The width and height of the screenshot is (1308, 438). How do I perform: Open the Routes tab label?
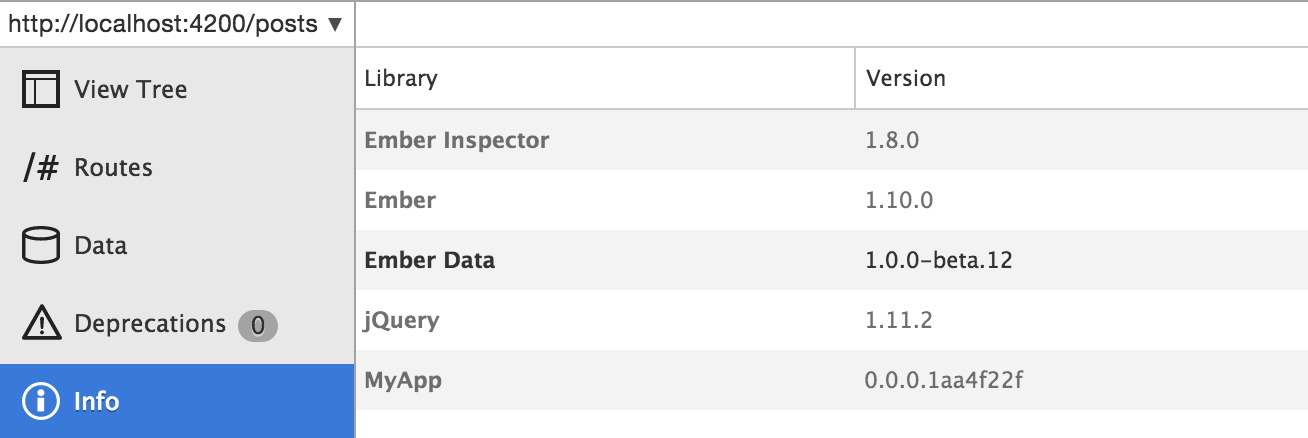pos(113,167)
